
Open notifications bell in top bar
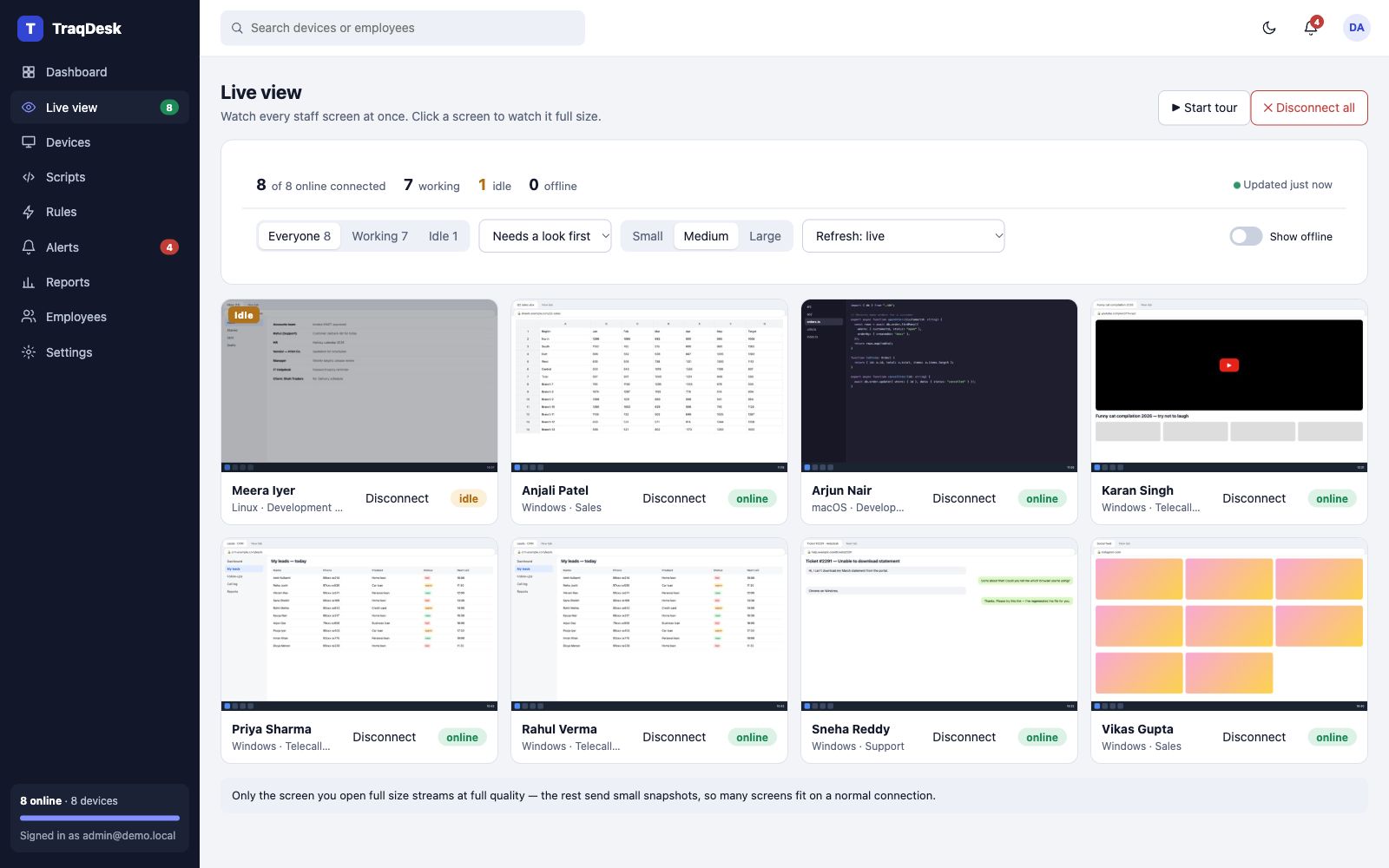(1311, 28)
